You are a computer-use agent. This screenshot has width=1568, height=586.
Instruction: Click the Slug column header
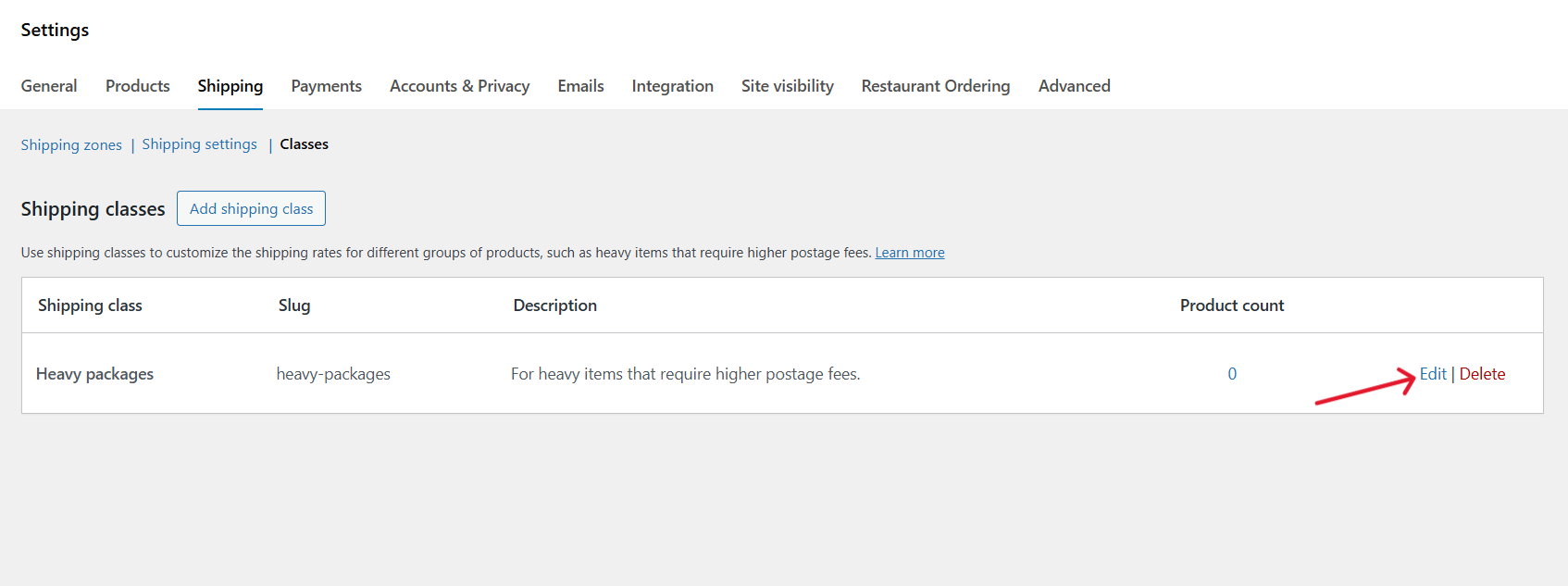[x=294, y=305]
